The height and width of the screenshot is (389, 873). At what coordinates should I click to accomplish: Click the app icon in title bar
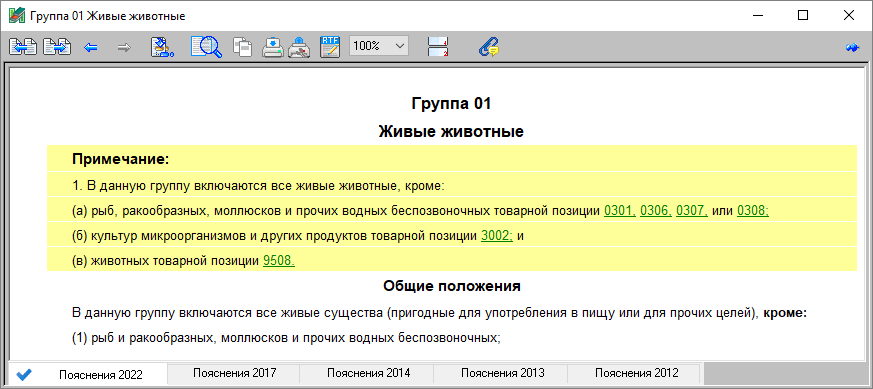click(x=17, y=16)
